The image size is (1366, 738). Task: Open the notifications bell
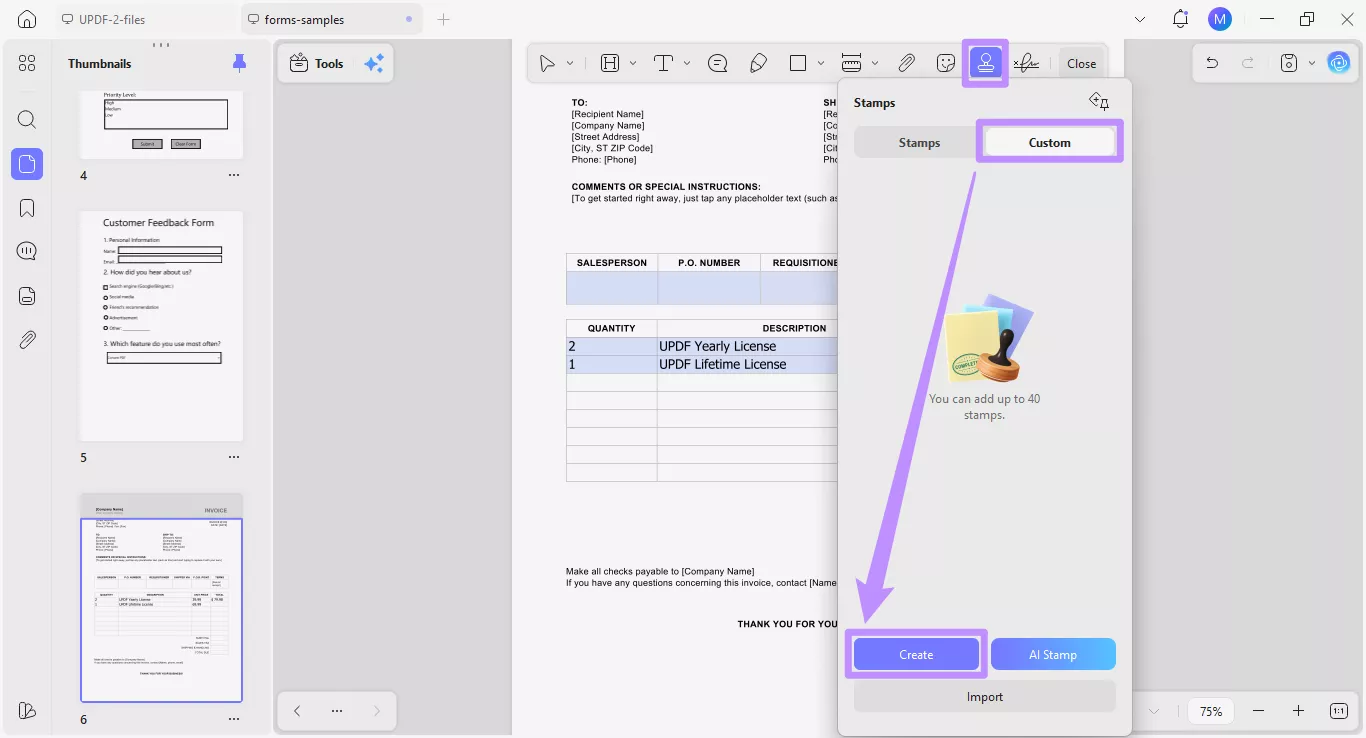pyautogui.click(x=1181, y=19)
